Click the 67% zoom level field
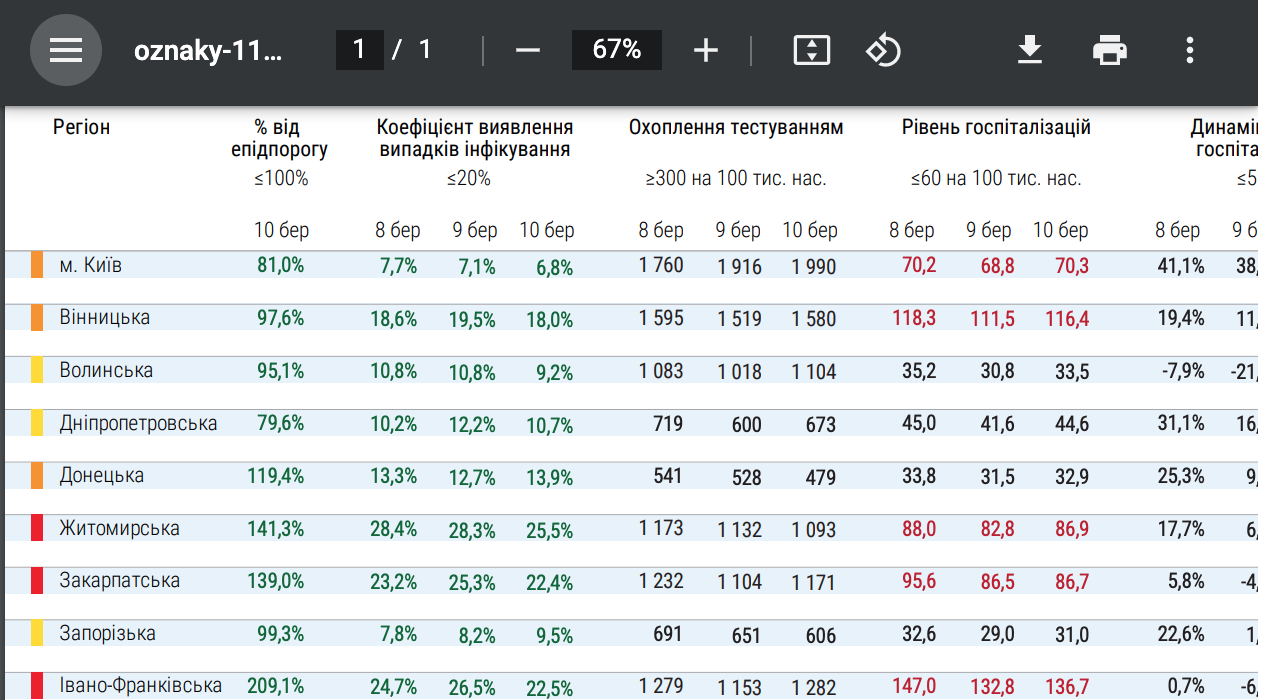Image resolution: width=1264 pixels, height=700 pixels. tap(616, 50)
